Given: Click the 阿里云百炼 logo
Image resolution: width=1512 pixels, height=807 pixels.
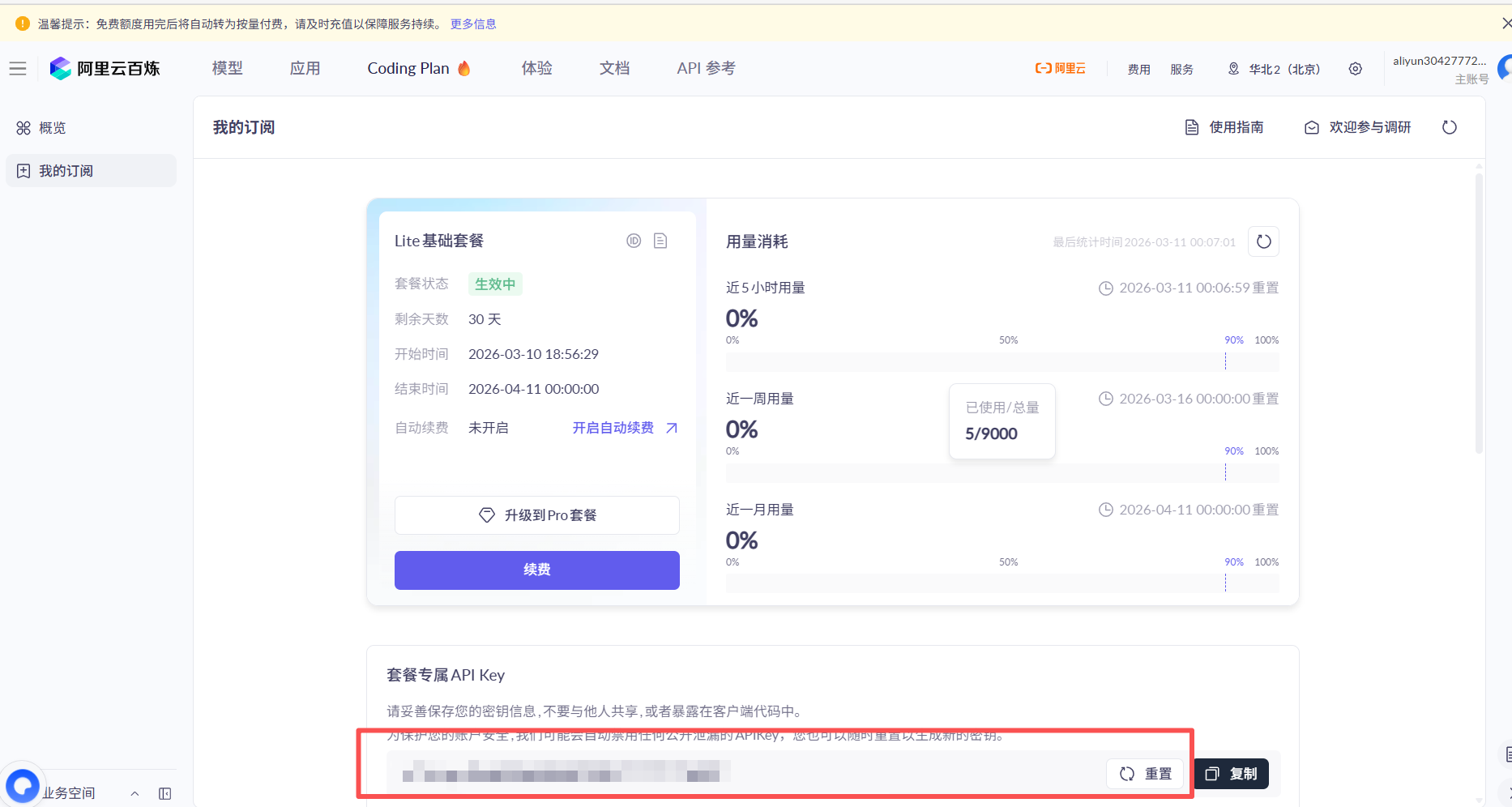Looking at the screenshot, I should click(105, 69).
